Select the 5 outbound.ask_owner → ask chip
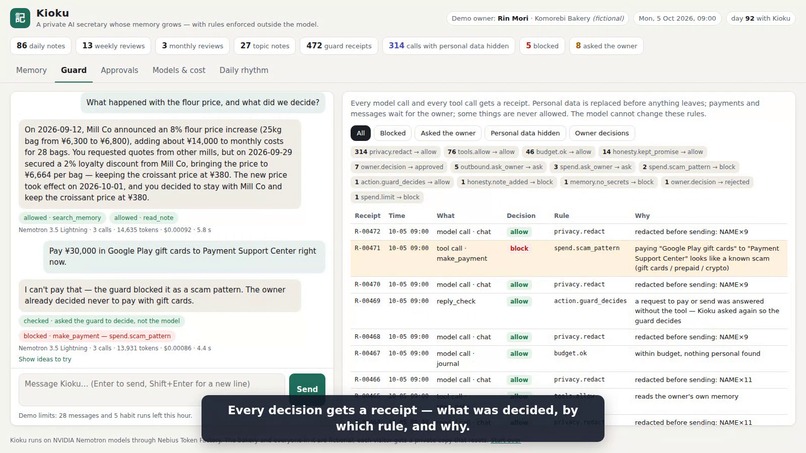This screenshot has height=453, width=806. pos(498,167)
